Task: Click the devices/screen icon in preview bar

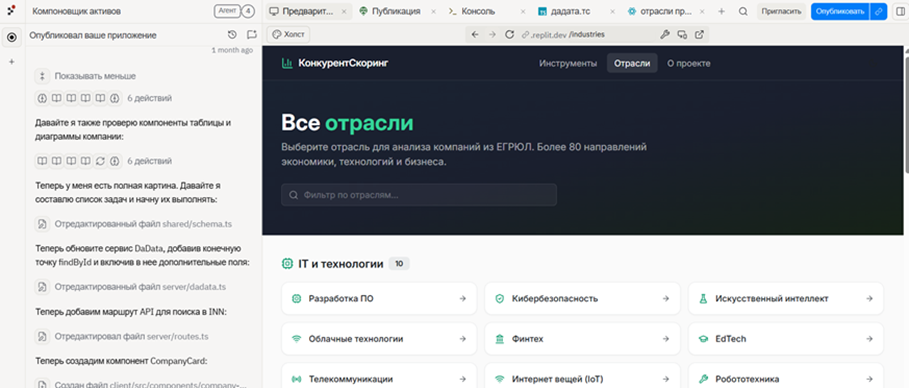Action: (682, 34)
